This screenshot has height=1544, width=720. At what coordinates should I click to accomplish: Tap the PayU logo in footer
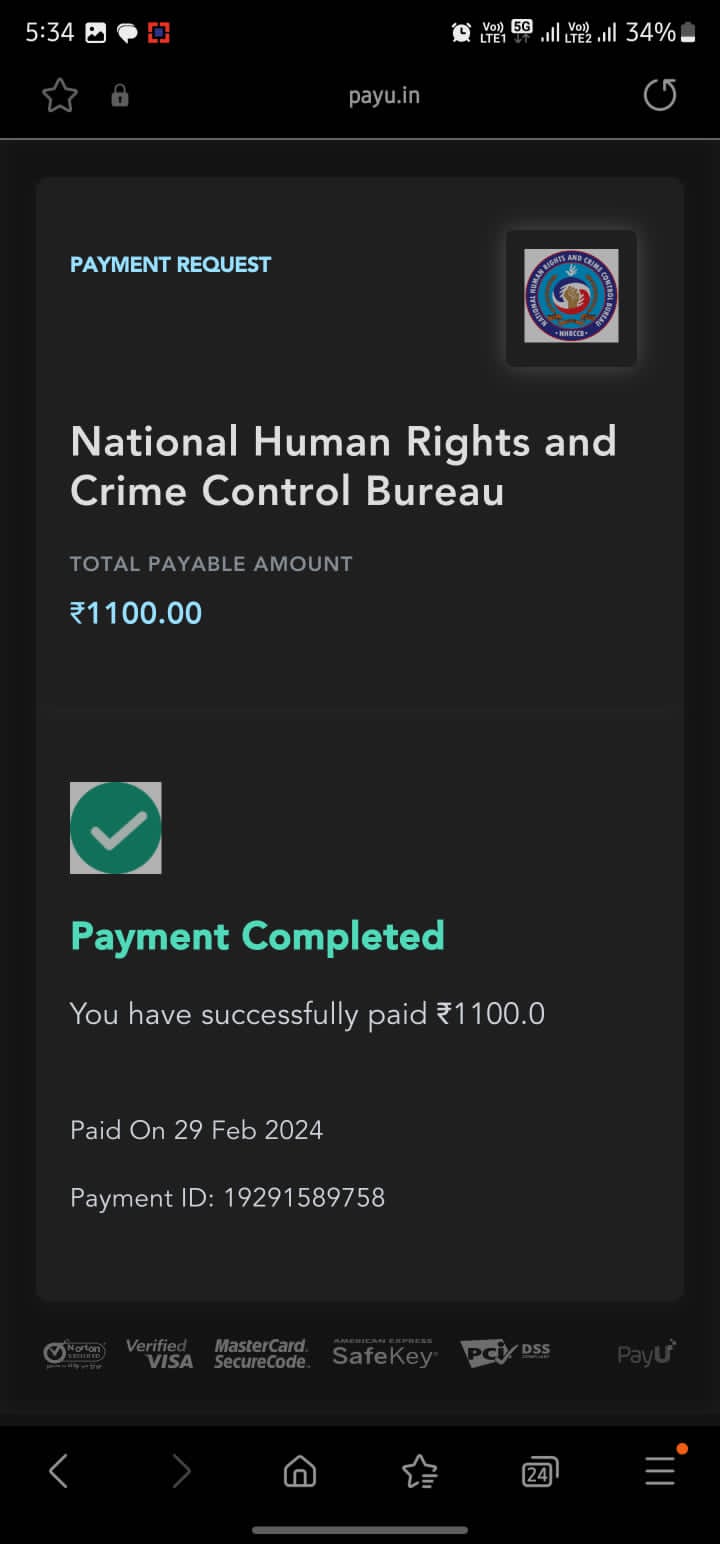(x=646, y=1354)
